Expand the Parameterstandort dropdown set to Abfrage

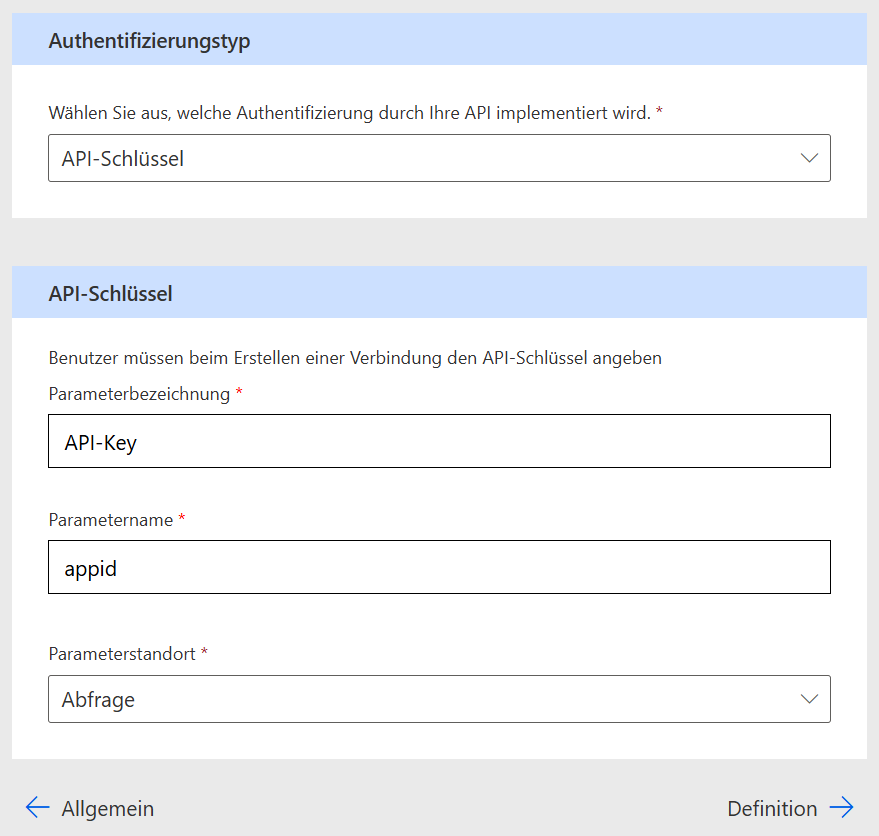click(x=438, y=699)
